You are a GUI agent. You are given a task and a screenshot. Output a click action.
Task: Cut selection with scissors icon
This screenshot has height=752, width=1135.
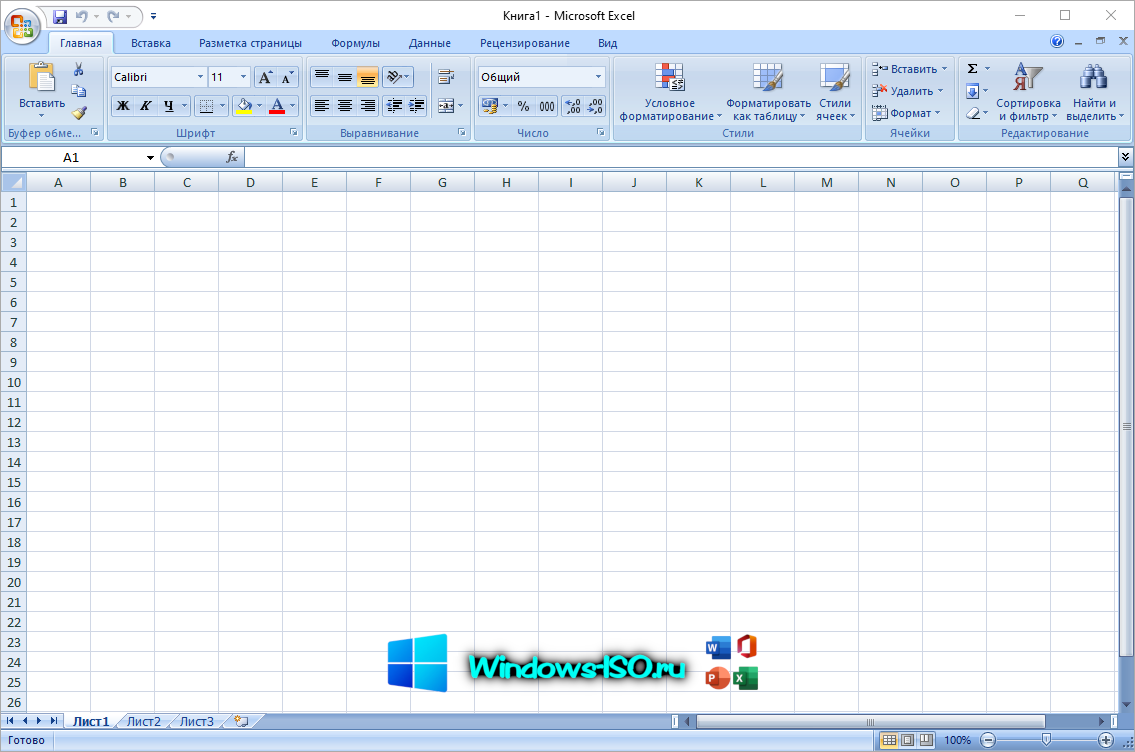(79, 69)
